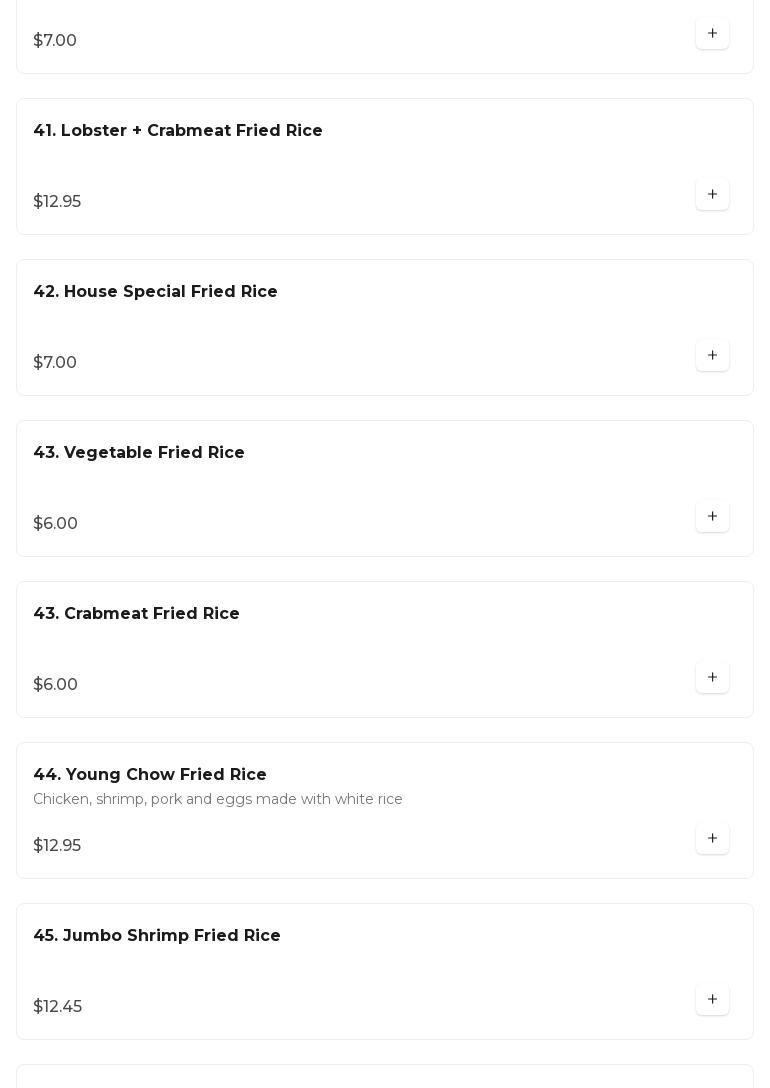The height and width of the screenshot is (1088, 770).
Task: Select the 42. House Special Fried Rice title
Action: (155, 292)
